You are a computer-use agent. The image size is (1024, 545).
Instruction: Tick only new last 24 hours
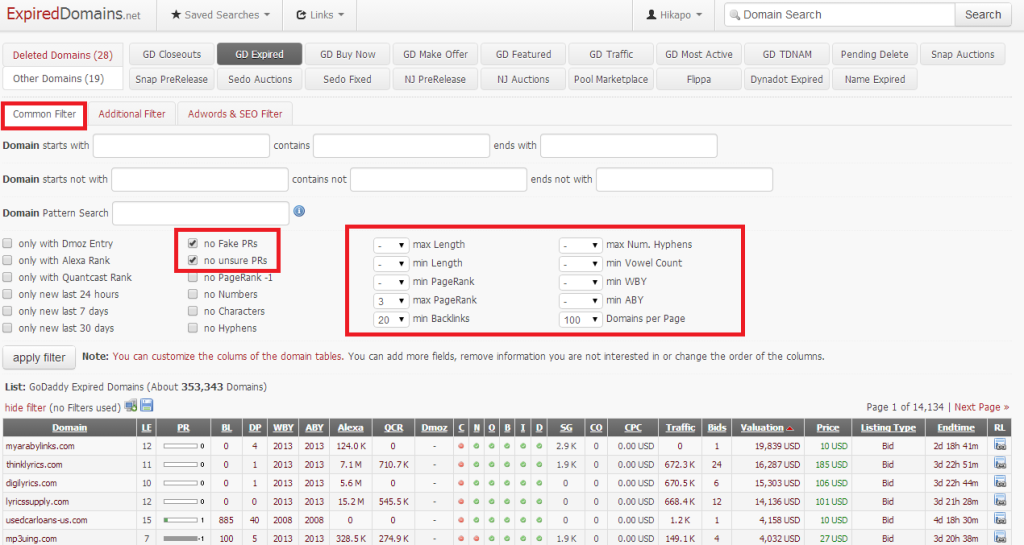[8, 294]
